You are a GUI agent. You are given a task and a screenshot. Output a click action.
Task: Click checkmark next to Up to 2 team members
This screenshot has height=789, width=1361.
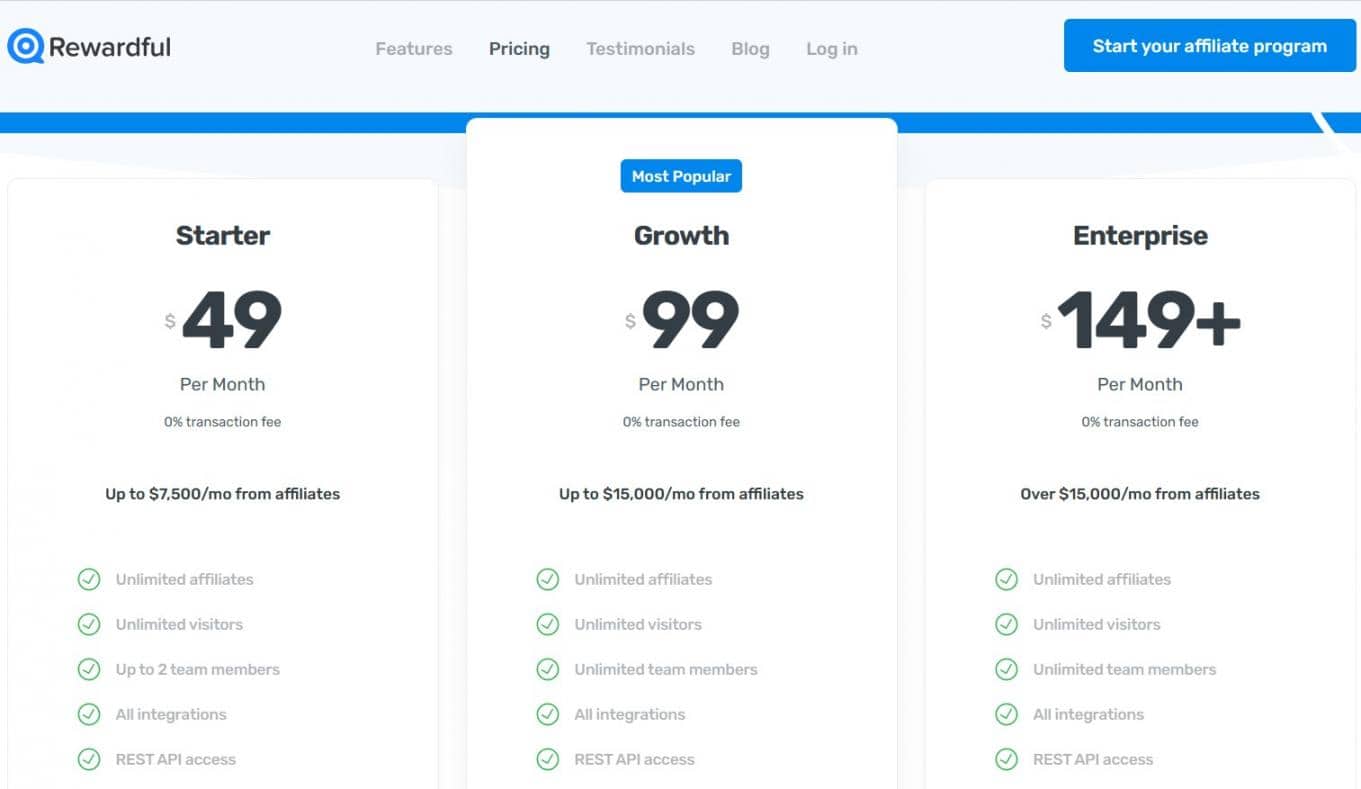coord(89,669)
